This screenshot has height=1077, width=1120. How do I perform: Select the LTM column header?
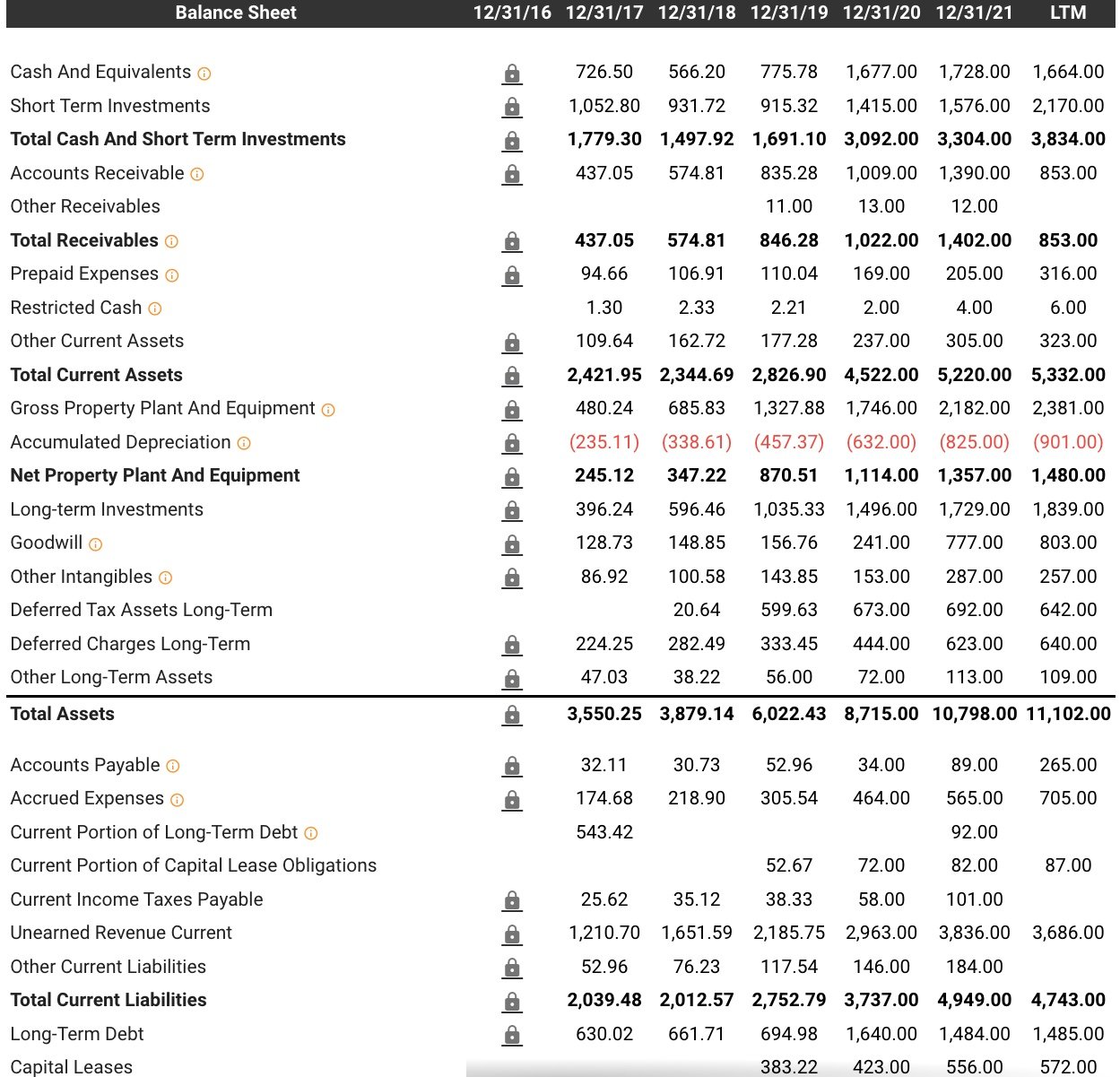(x=1067, y=13)
